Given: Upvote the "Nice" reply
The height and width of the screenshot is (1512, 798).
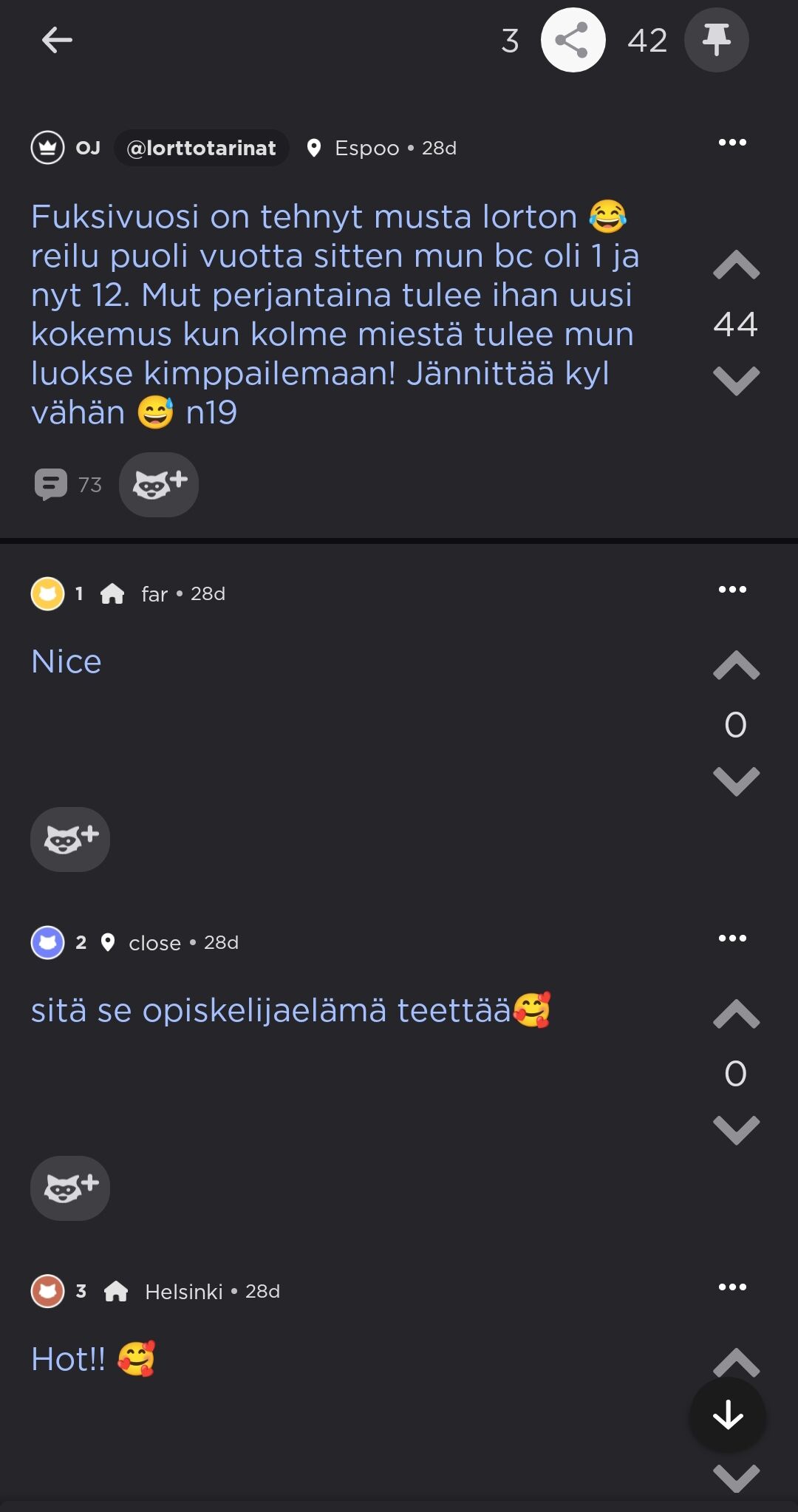Looking at the screenshot, I should click(736, 666).
